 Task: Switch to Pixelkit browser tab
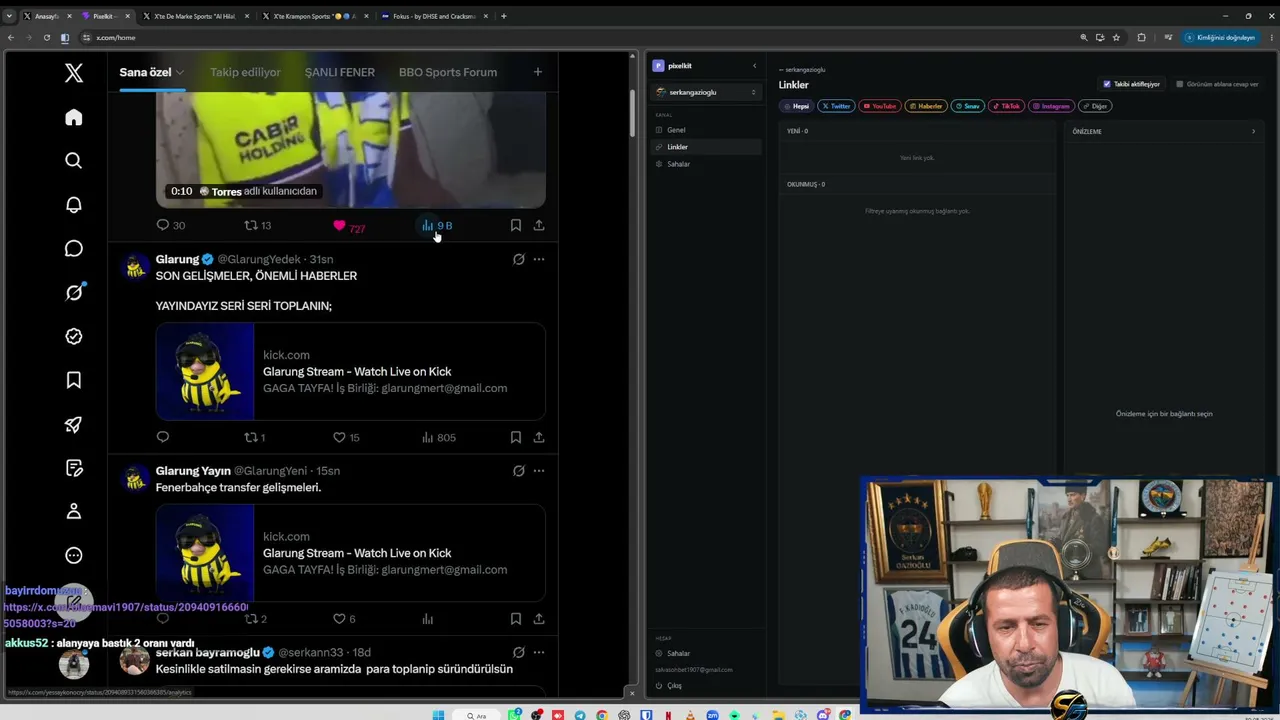point(103,16)
